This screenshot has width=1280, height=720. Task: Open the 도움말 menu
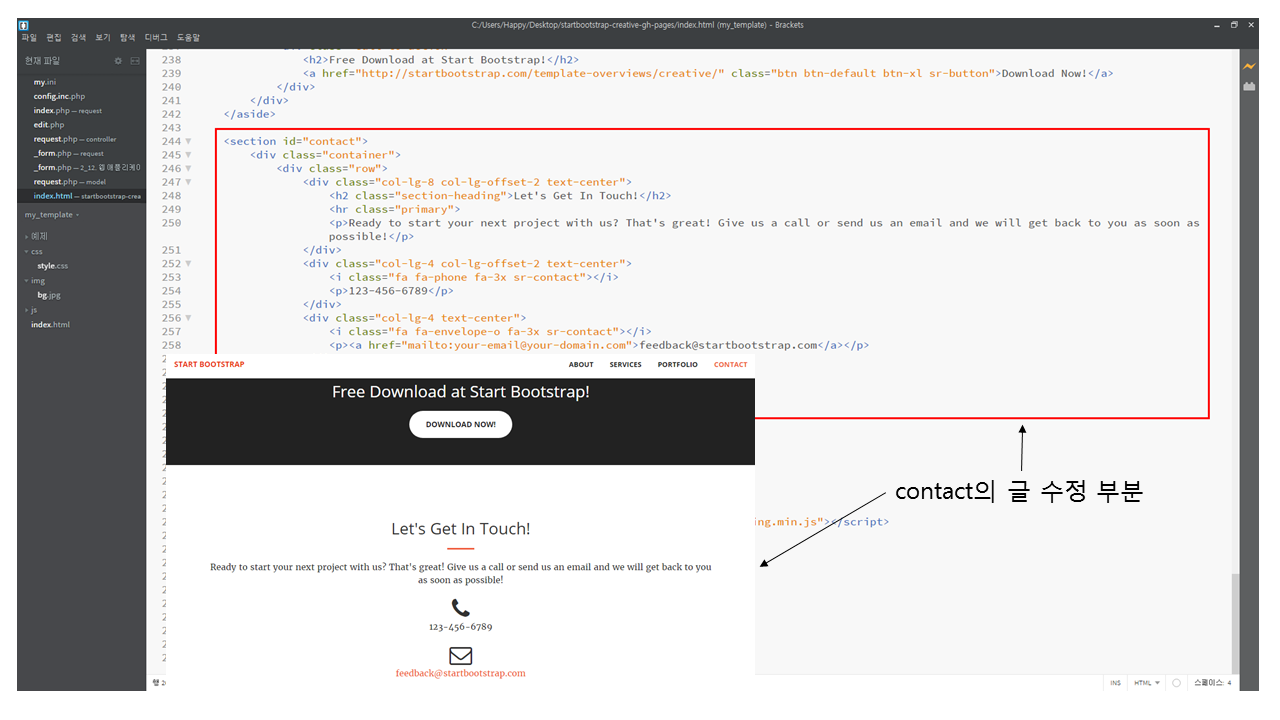pyautogui.click(x=189, y=38)
